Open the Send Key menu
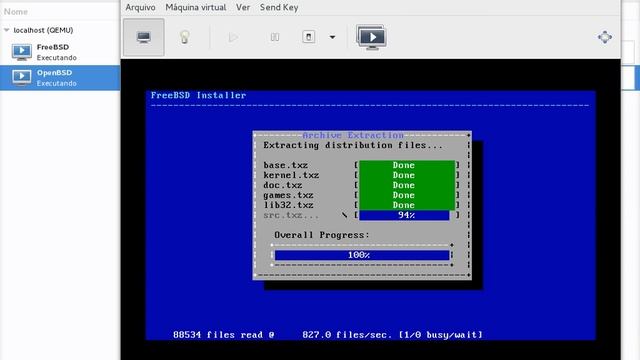Image resolution: width=640 pixels, height=360 pixels. click(279, 7)
